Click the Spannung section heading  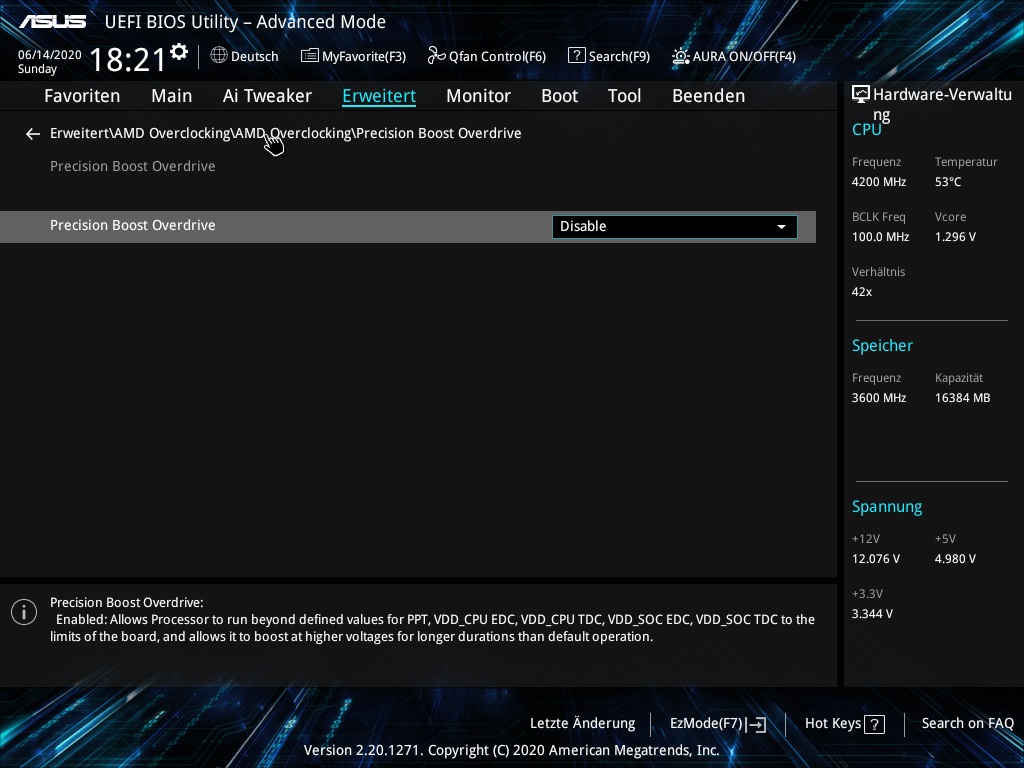click(887, 507)
